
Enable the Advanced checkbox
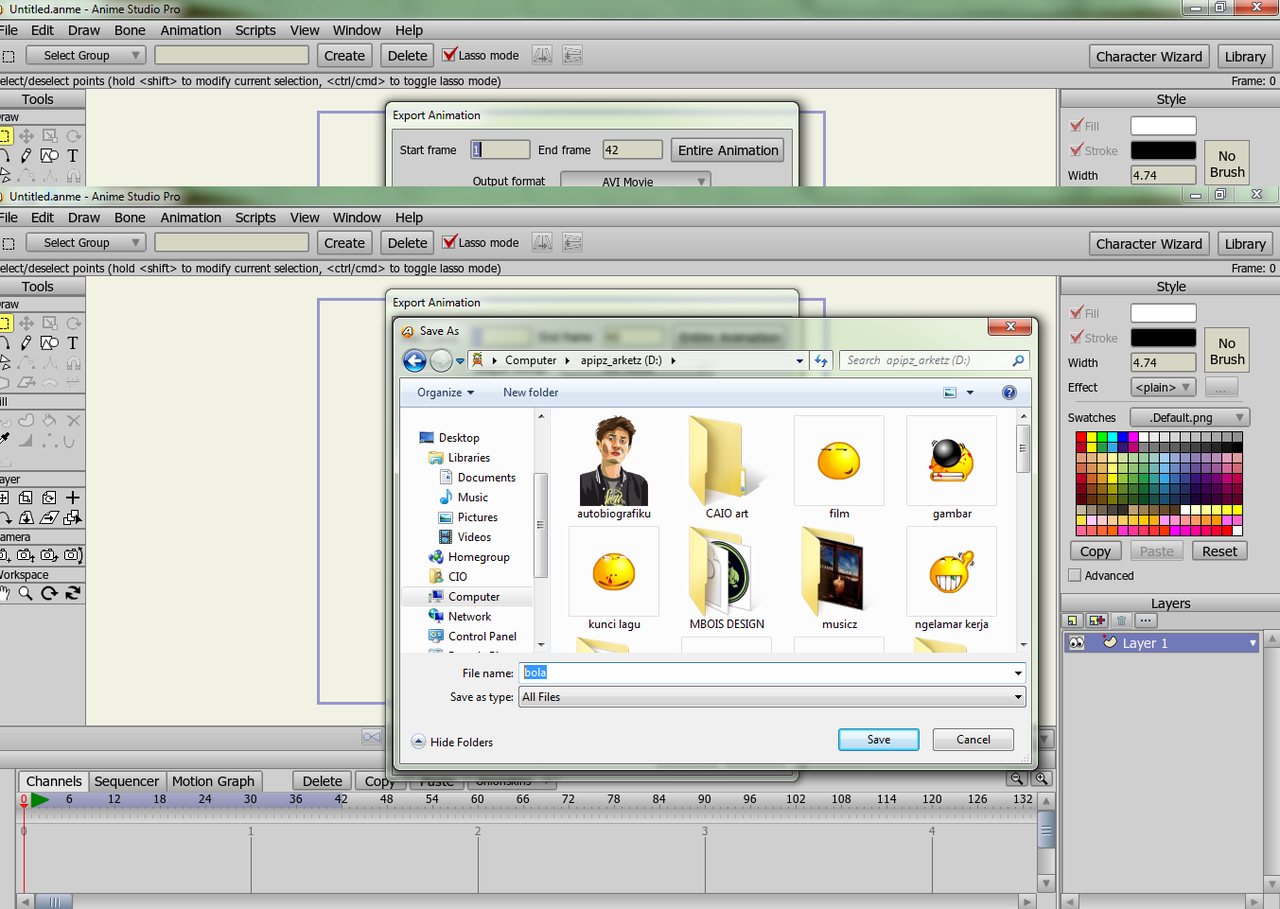(x=1075, y=575)
